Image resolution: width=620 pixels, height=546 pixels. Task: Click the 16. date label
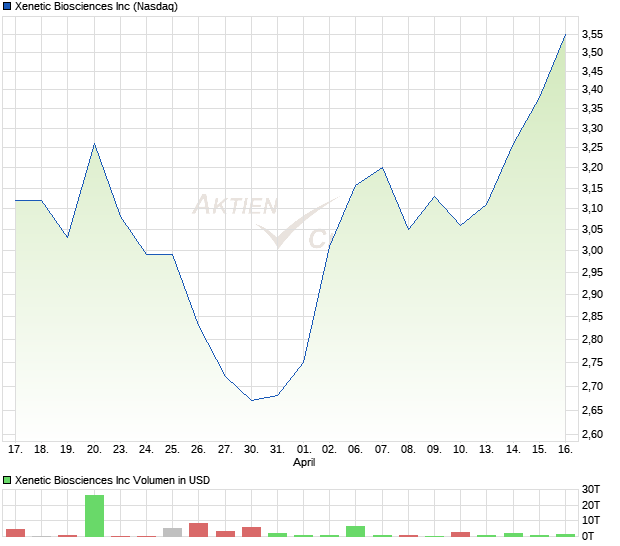(x=565, y=450)
